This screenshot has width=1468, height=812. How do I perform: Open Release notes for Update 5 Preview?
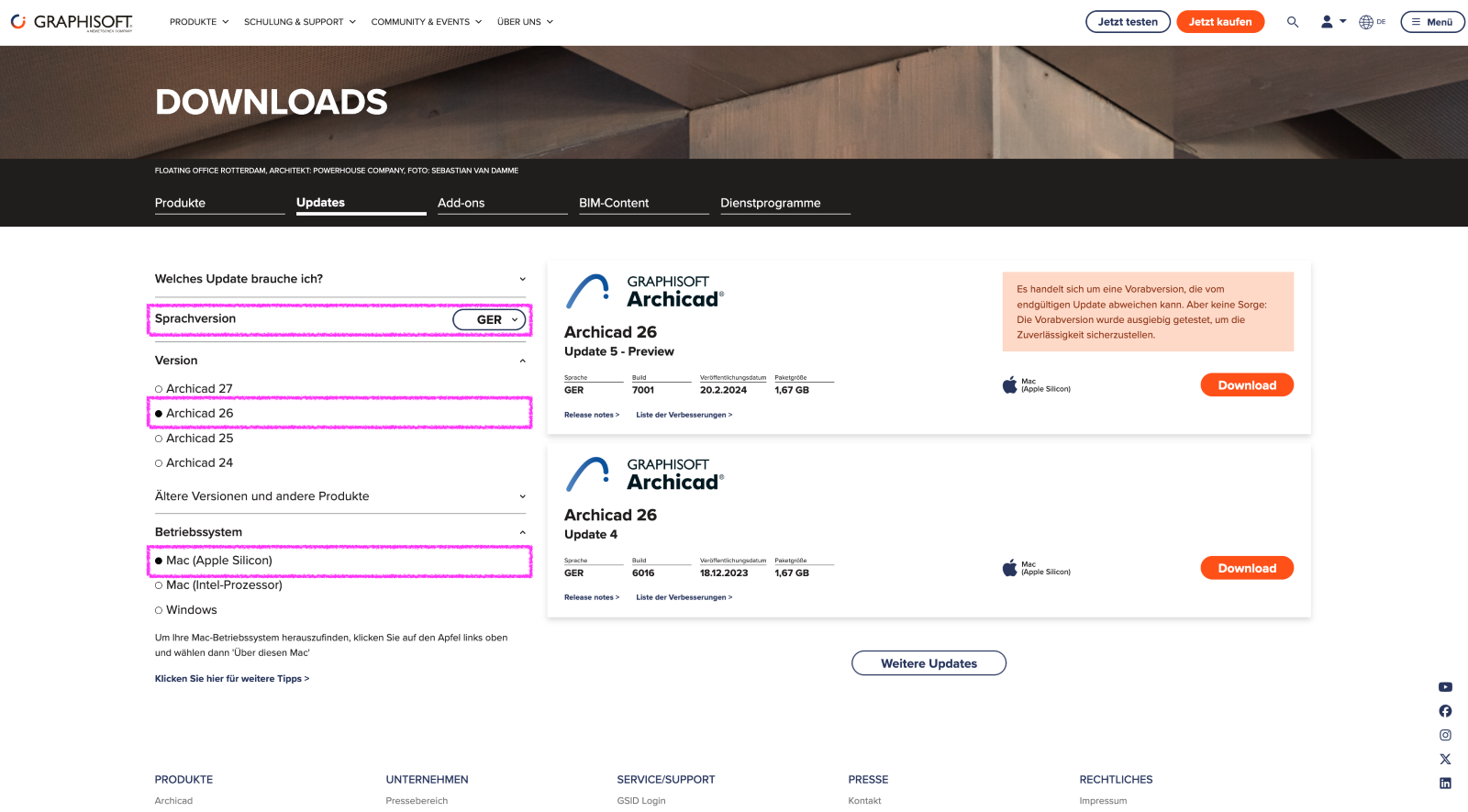[x=592, y=415]
